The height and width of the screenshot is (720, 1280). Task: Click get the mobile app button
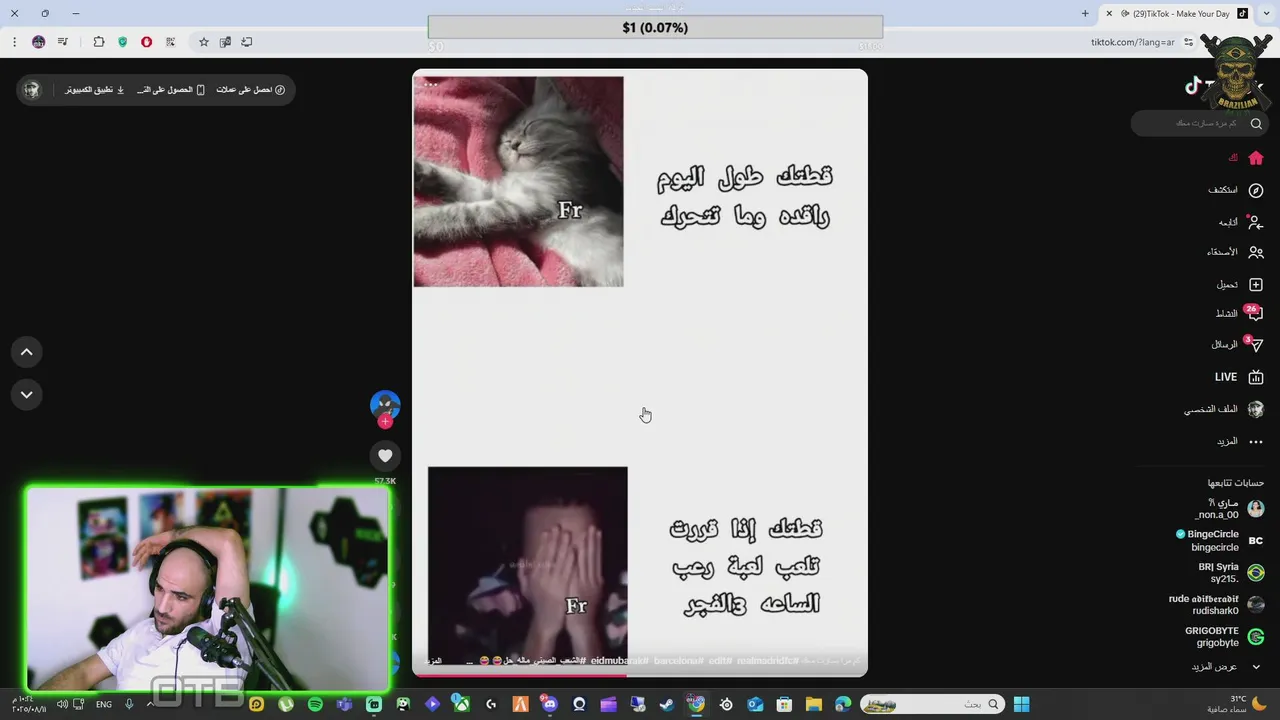click(x=172, y=90)
